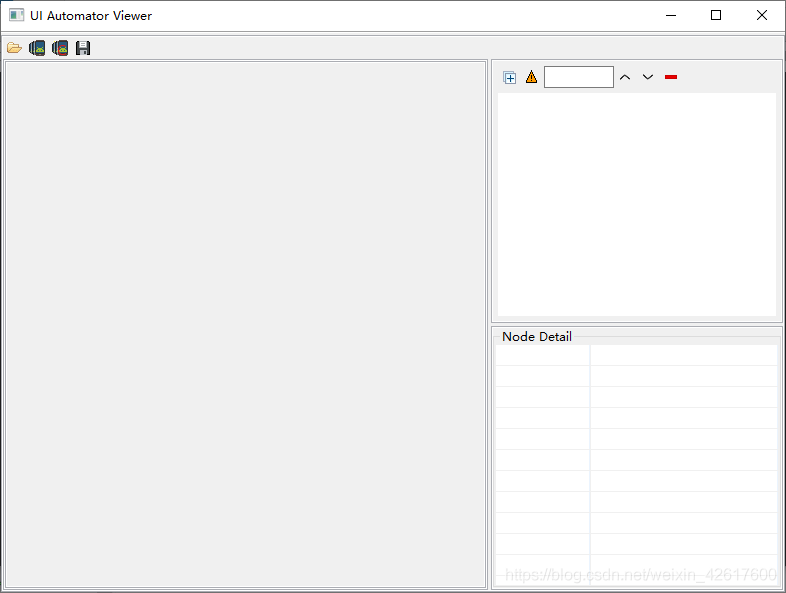Image resolution: width=786 pixels, height=593 pixels.
Task: Close the UI Automator Viewer window
Action: pos(762,16)
